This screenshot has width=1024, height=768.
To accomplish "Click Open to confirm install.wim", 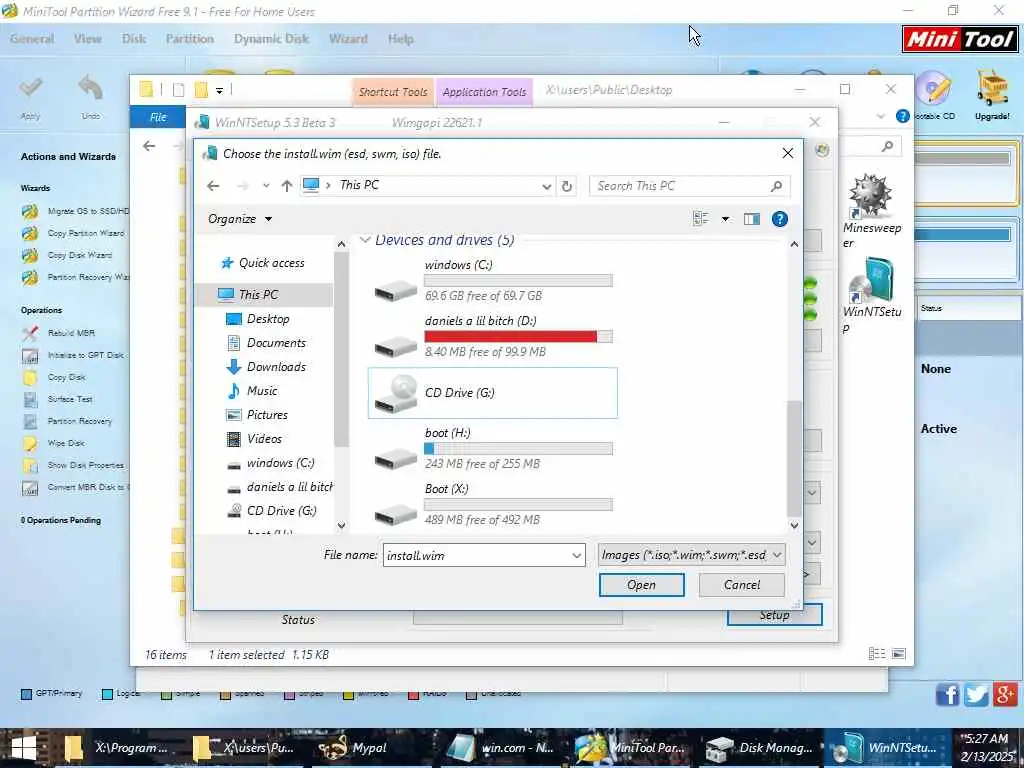I will [641, 585].
